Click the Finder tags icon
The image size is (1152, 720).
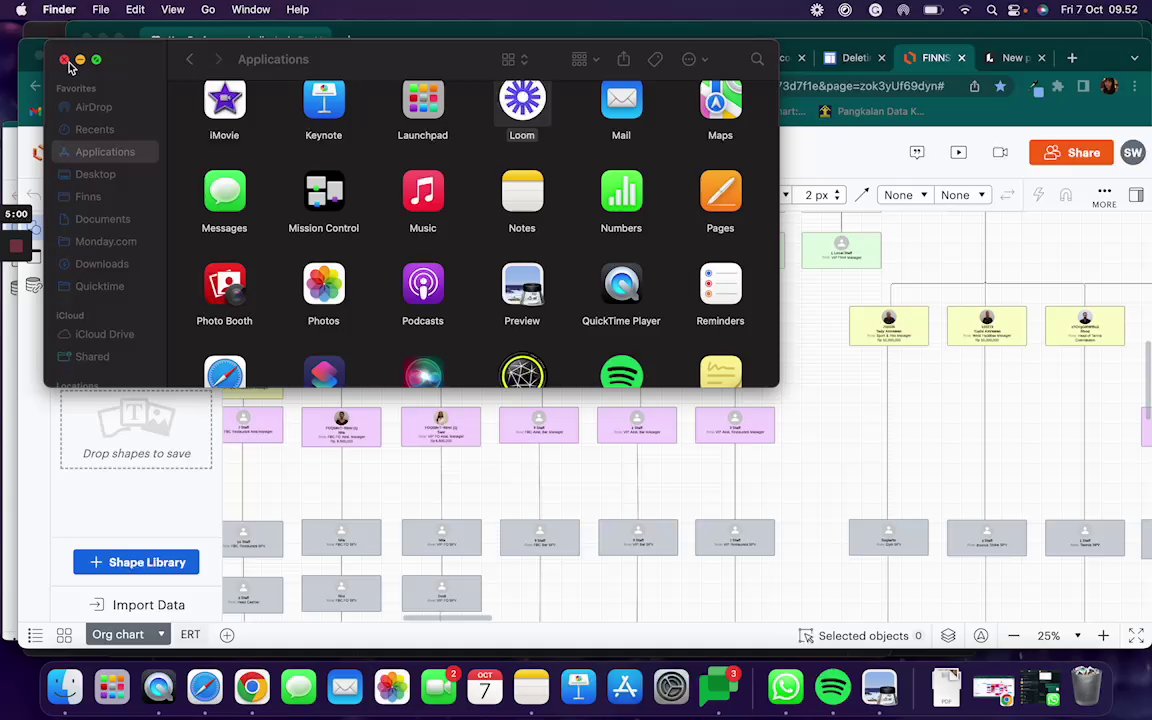point(655,60)
